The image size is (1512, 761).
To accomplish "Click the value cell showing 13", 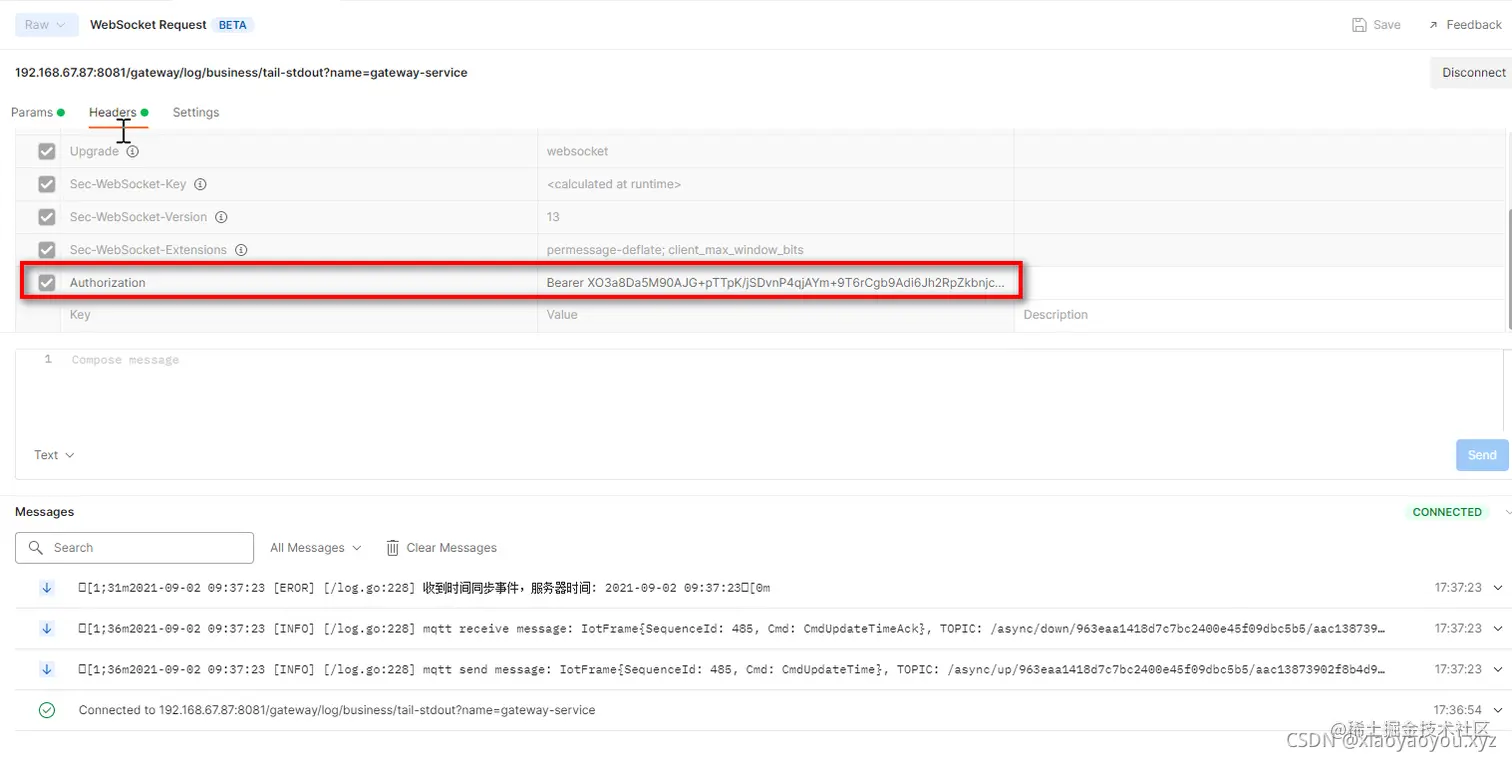I will click(776, 217).
